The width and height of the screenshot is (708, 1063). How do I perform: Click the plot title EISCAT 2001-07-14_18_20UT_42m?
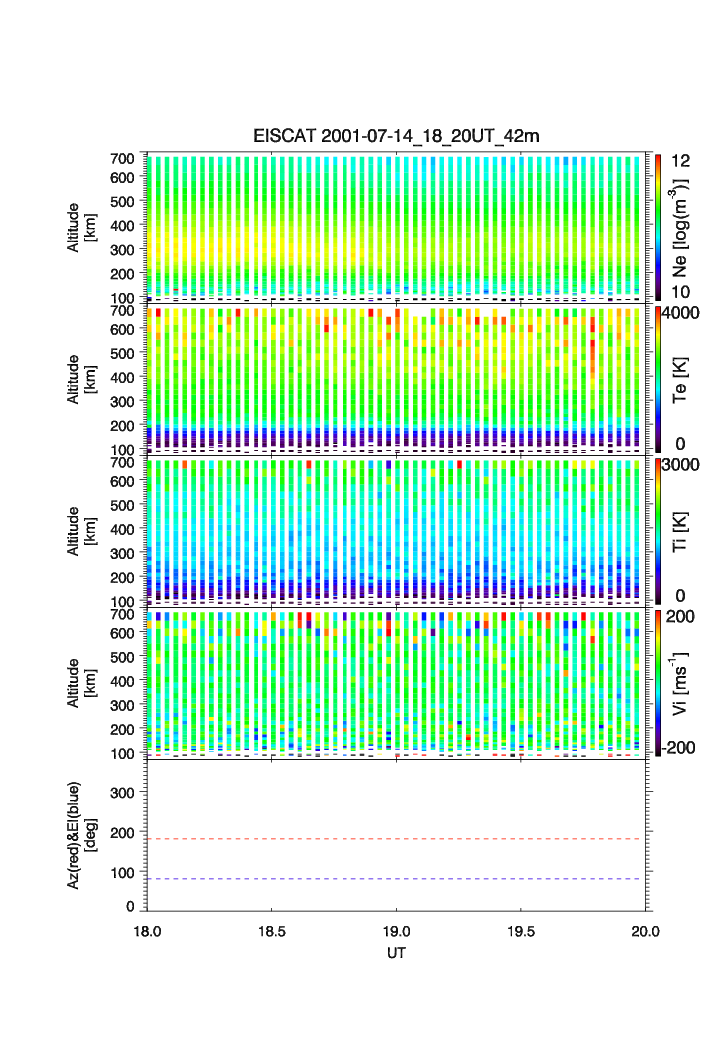pyautogui.click(x=396, y=136)
